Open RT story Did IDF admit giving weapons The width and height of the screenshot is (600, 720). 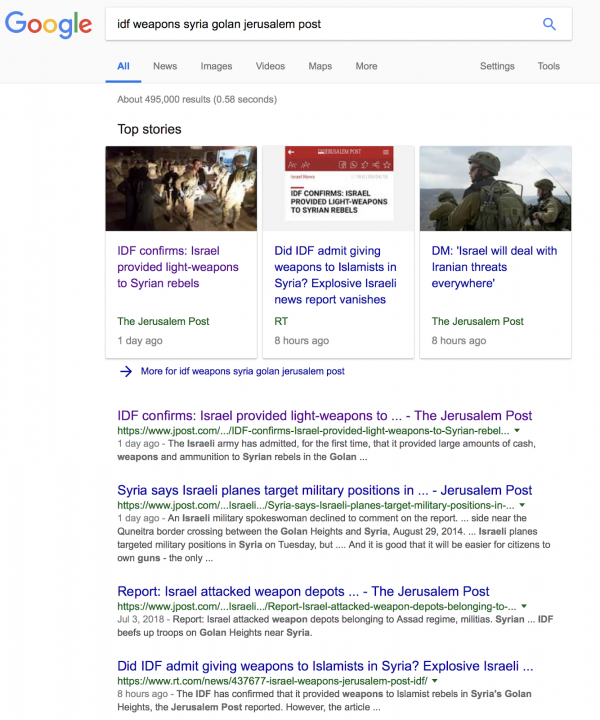click(x=336, y=275)
